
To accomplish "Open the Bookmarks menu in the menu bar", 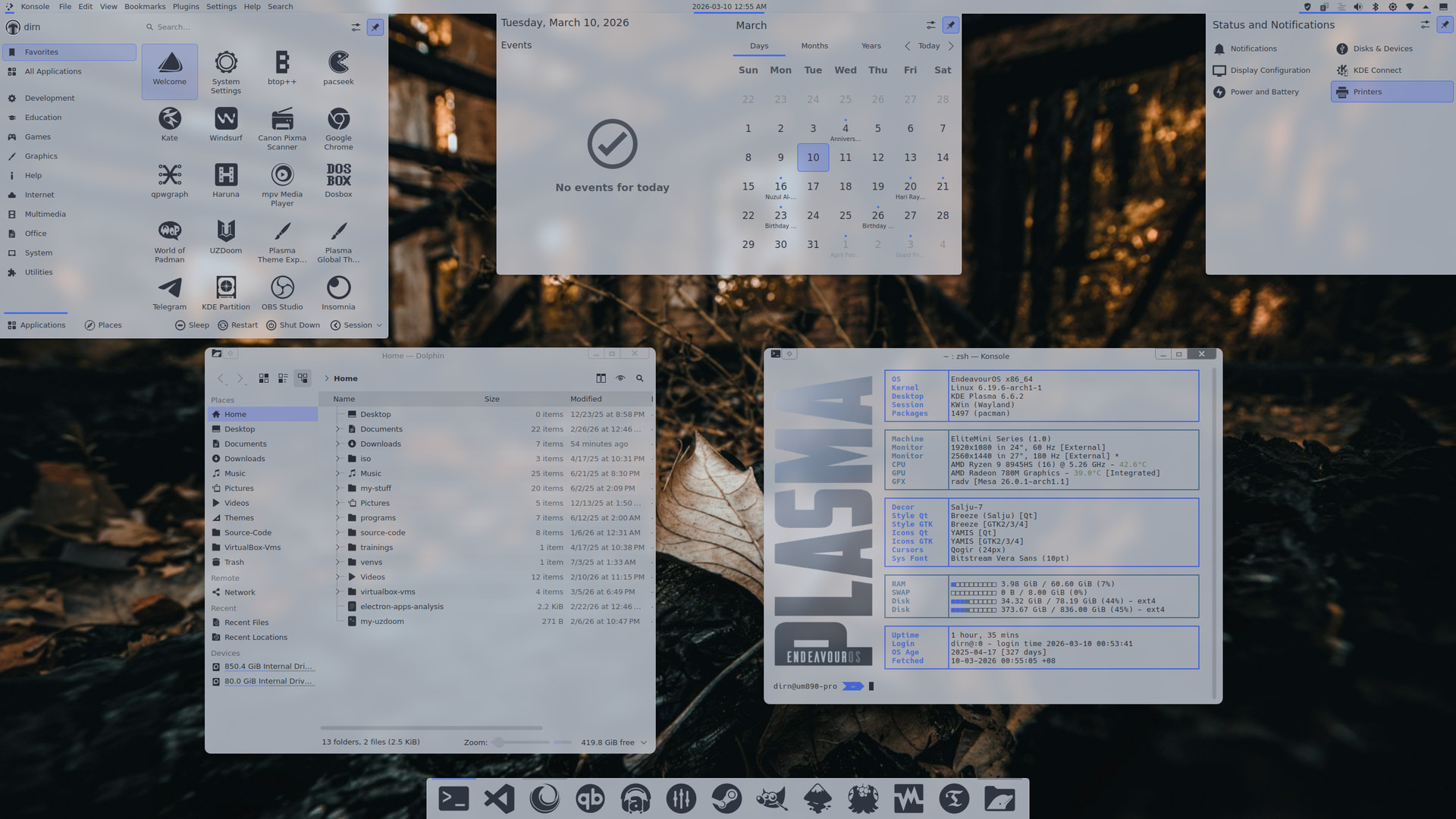I will click(x=145, y=7).
